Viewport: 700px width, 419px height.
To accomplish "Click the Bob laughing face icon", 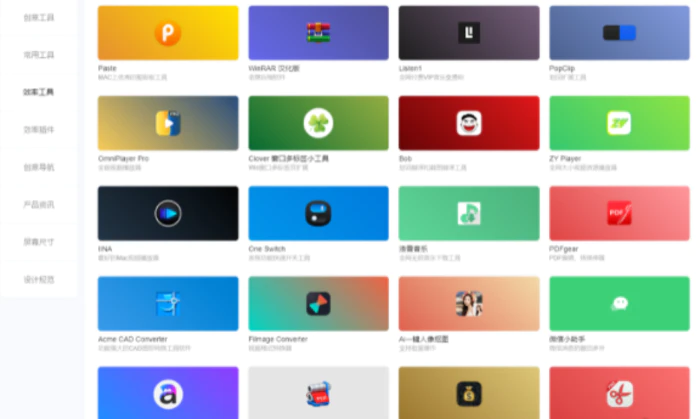I will [x=468, y=123].
